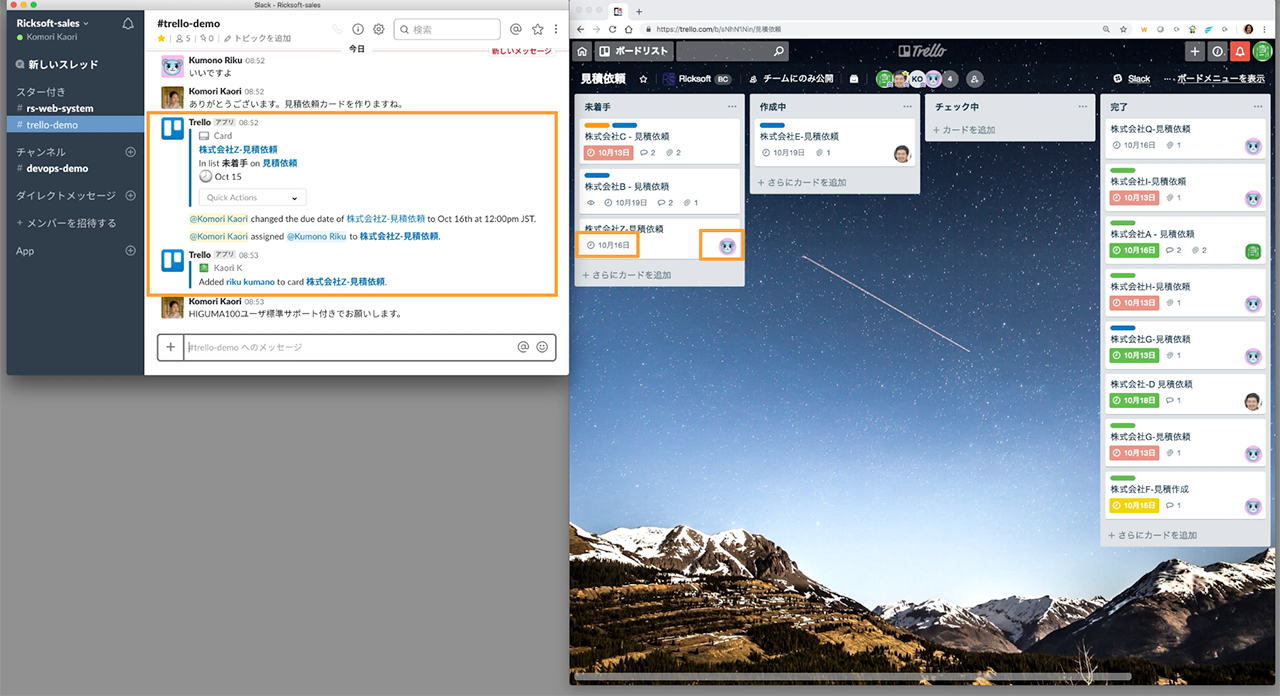Open Trello information icon
The width and height of the screenshot is (1280, 696).
pyautogui.click(x=1217, y=51)
